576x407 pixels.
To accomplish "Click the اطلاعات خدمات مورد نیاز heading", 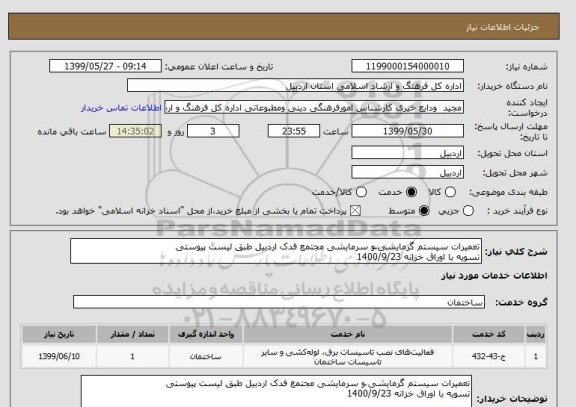I will tap(494, 276).
